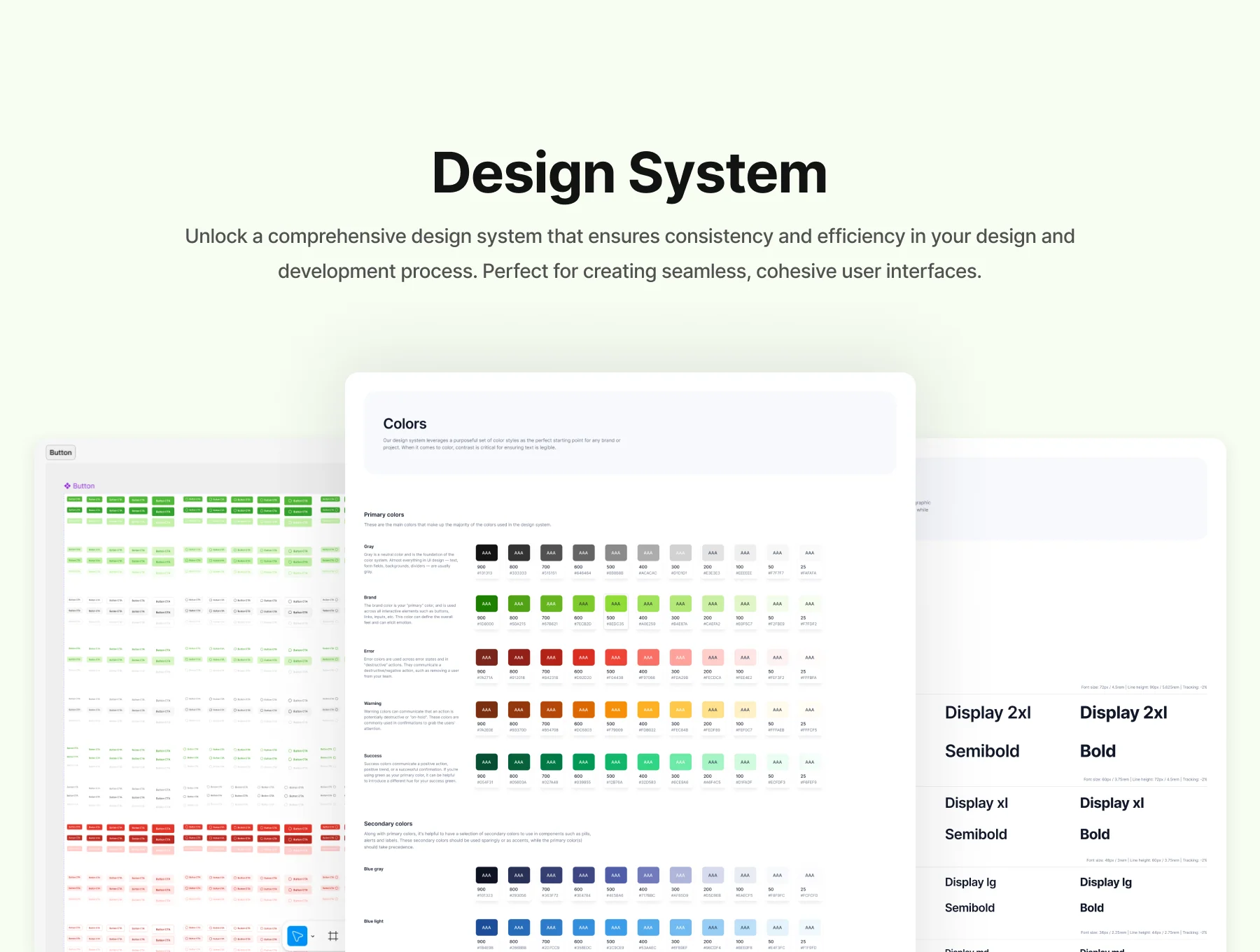Screen dimensions: 1260x952
Task: Click the gray Button frame label
Action: (61, 453)
